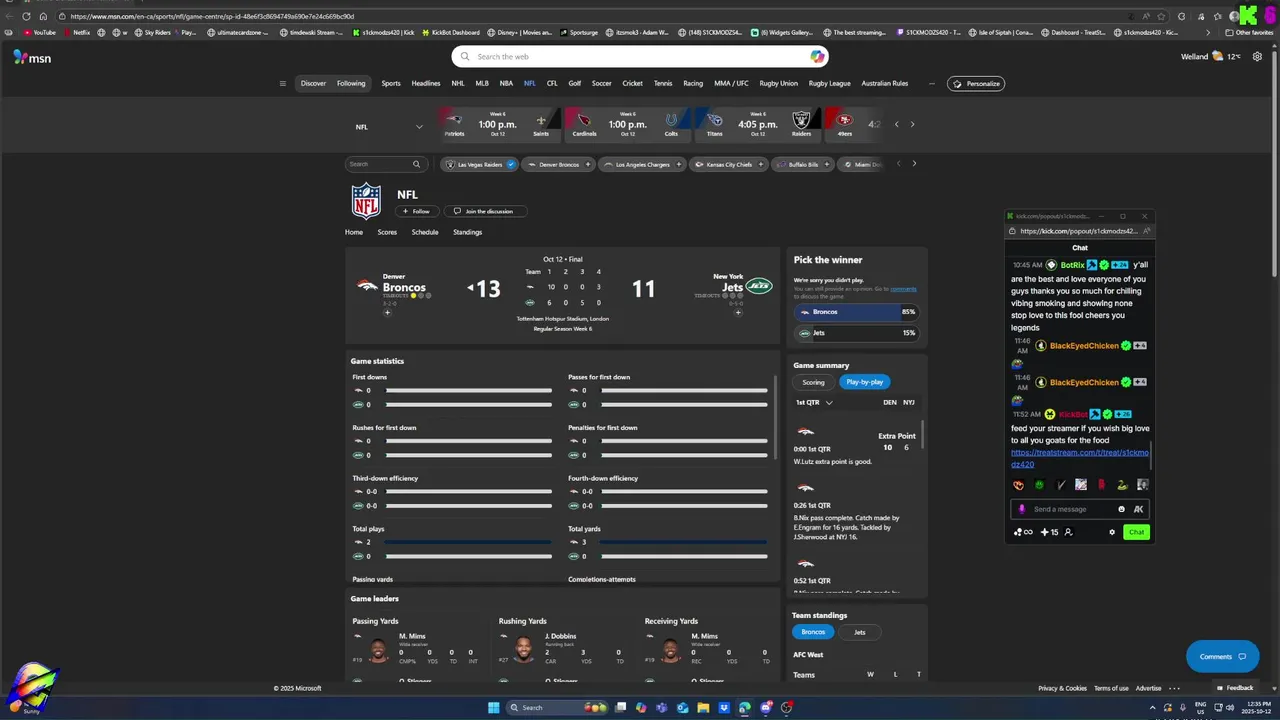This screenshot has width=1280, height=720.
Task: Open the Denver Broncos logo on scoreboard
Action: coord(367,286)
